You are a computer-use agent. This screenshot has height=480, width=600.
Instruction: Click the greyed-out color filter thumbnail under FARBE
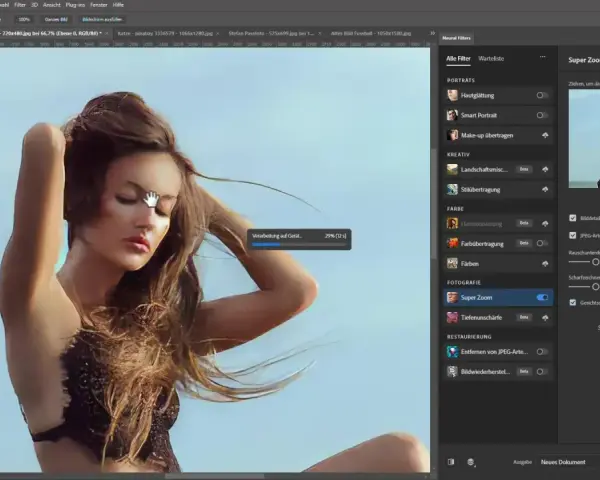[452, 223]
